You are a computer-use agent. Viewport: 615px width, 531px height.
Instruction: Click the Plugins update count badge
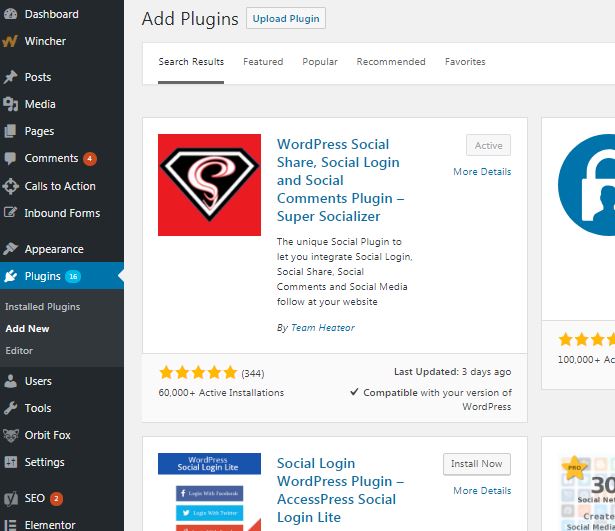point(73,276)
